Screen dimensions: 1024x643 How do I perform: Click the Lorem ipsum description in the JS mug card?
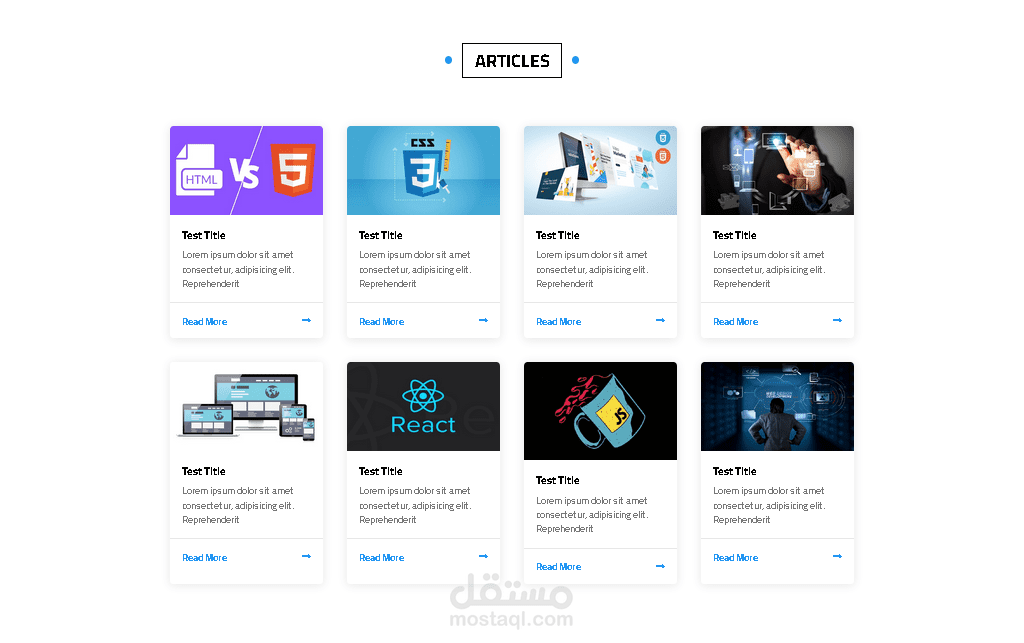click(x=592, y=515)
